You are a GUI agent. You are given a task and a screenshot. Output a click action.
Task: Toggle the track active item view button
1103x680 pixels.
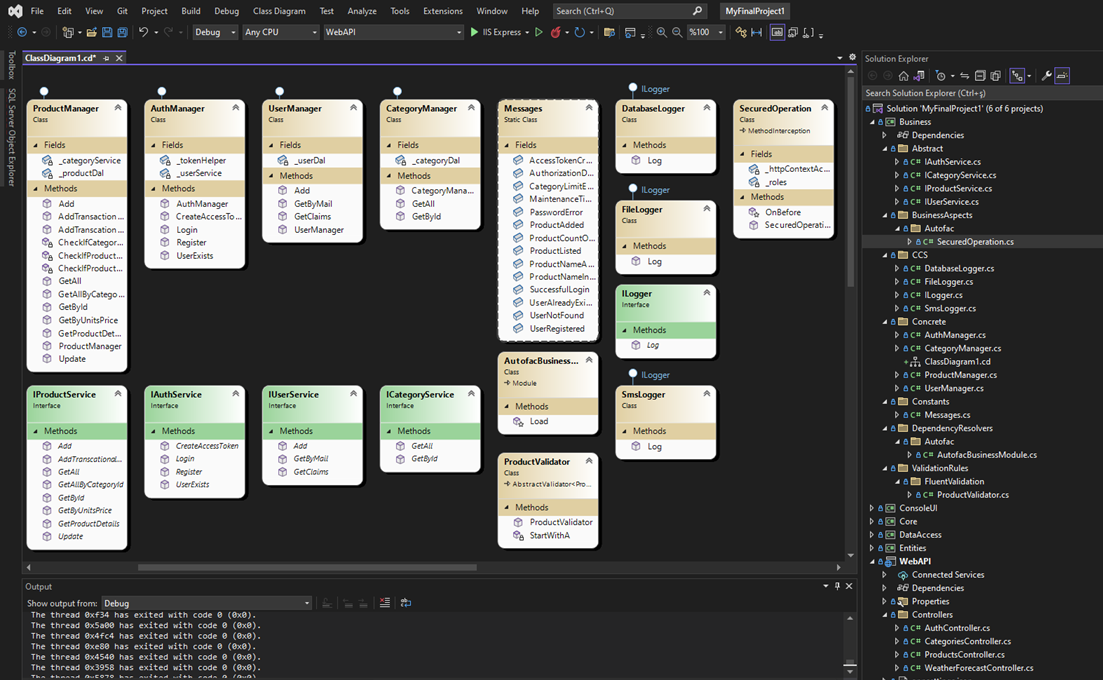(1017, 76)
